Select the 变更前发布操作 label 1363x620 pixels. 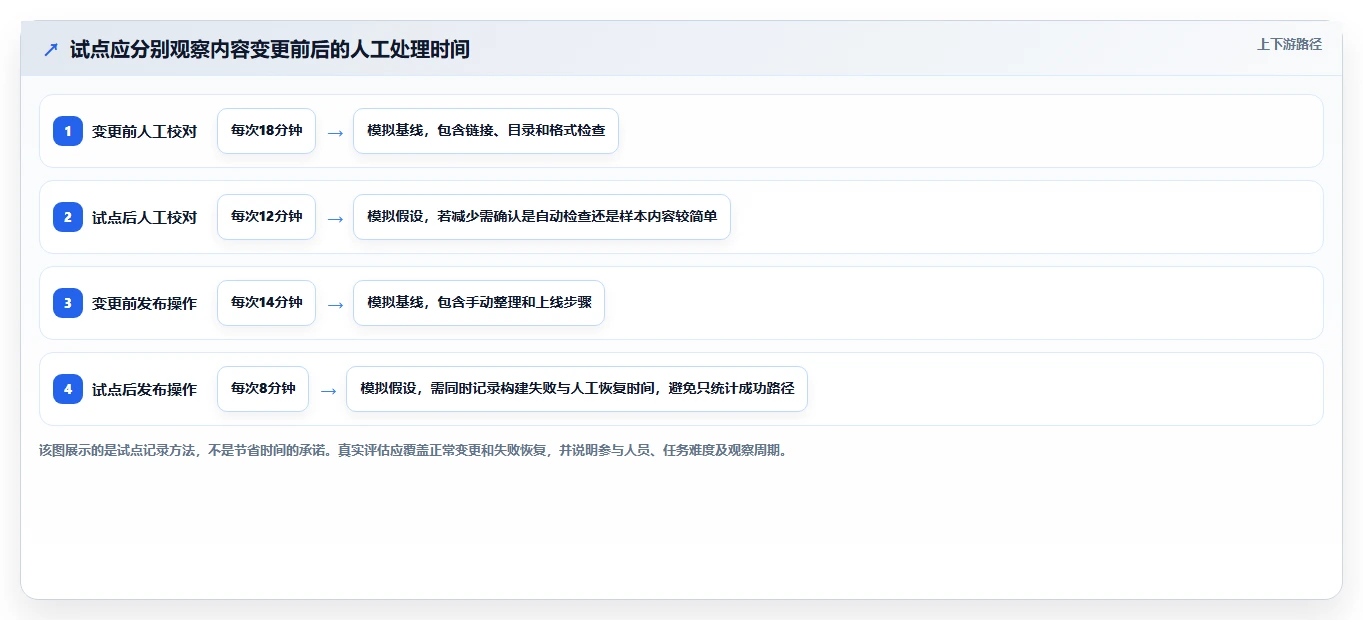(x=144, y=303)
